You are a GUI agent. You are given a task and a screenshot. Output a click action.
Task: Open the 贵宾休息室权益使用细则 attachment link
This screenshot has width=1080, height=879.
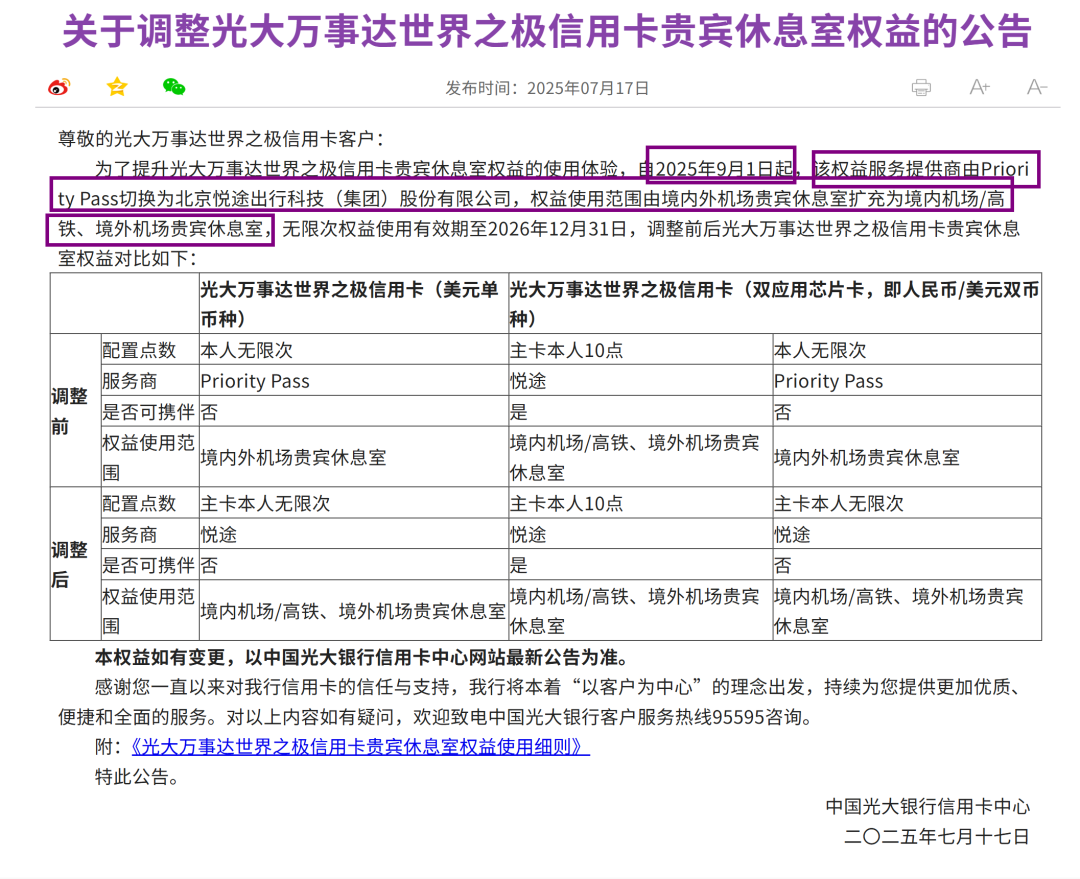point(360,747)
